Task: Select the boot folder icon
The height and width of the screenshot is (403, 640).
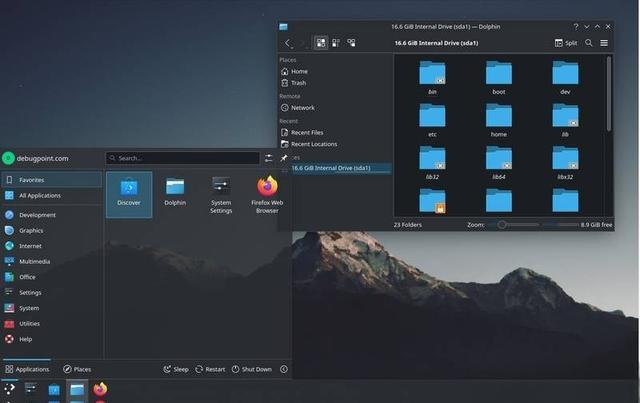Action: pos(499,73)
